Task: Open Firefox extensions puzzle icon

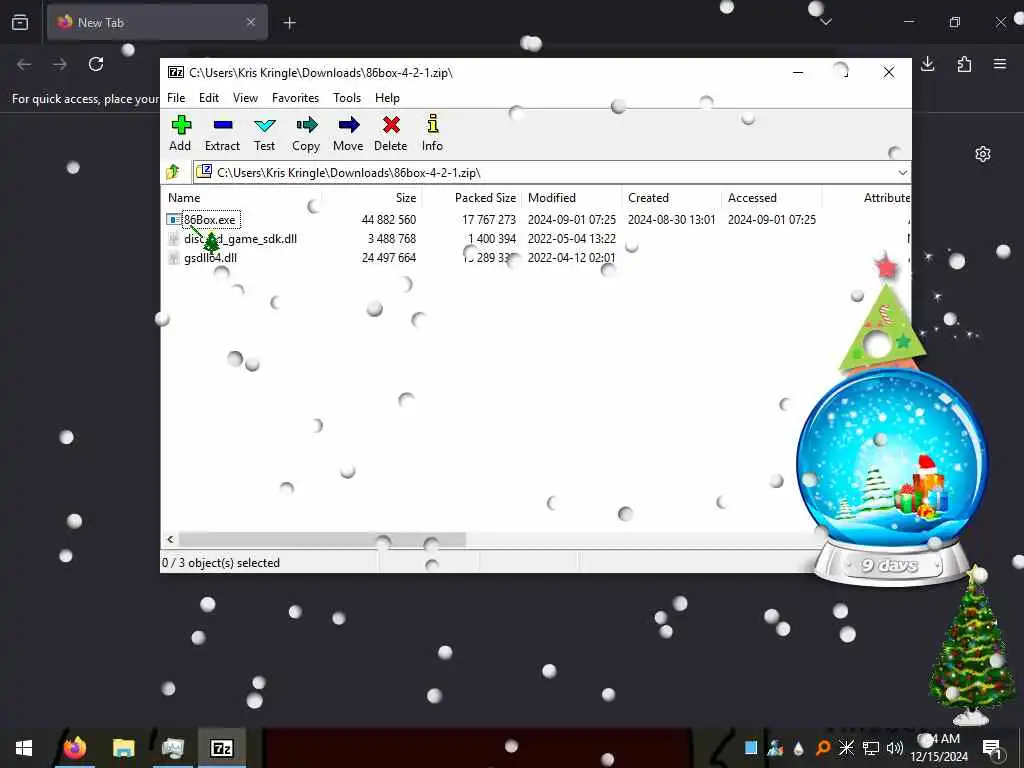Action: (x=964, y=64)
